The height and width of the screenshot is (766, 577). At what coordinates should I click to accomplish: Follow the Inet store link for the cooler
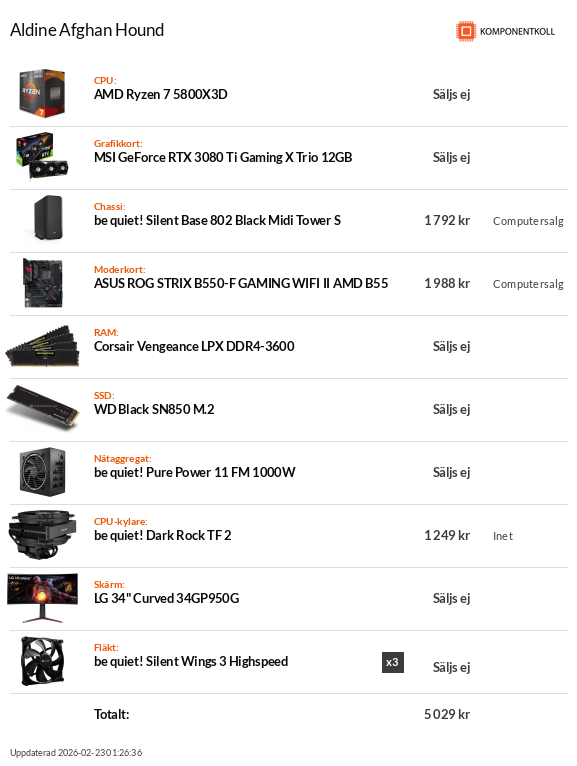pyautogui.click(x=503, y=536)
